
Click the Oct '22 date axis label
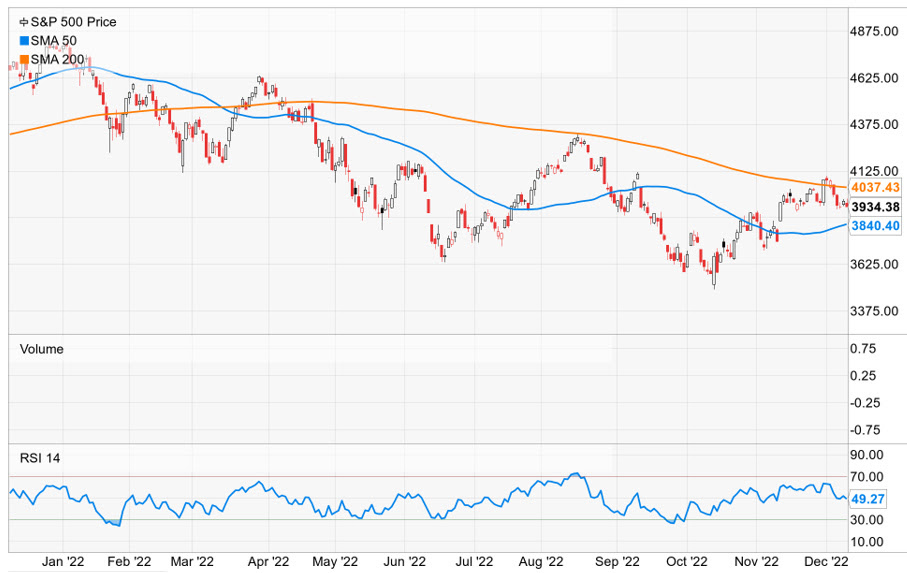tap(688, 561)
